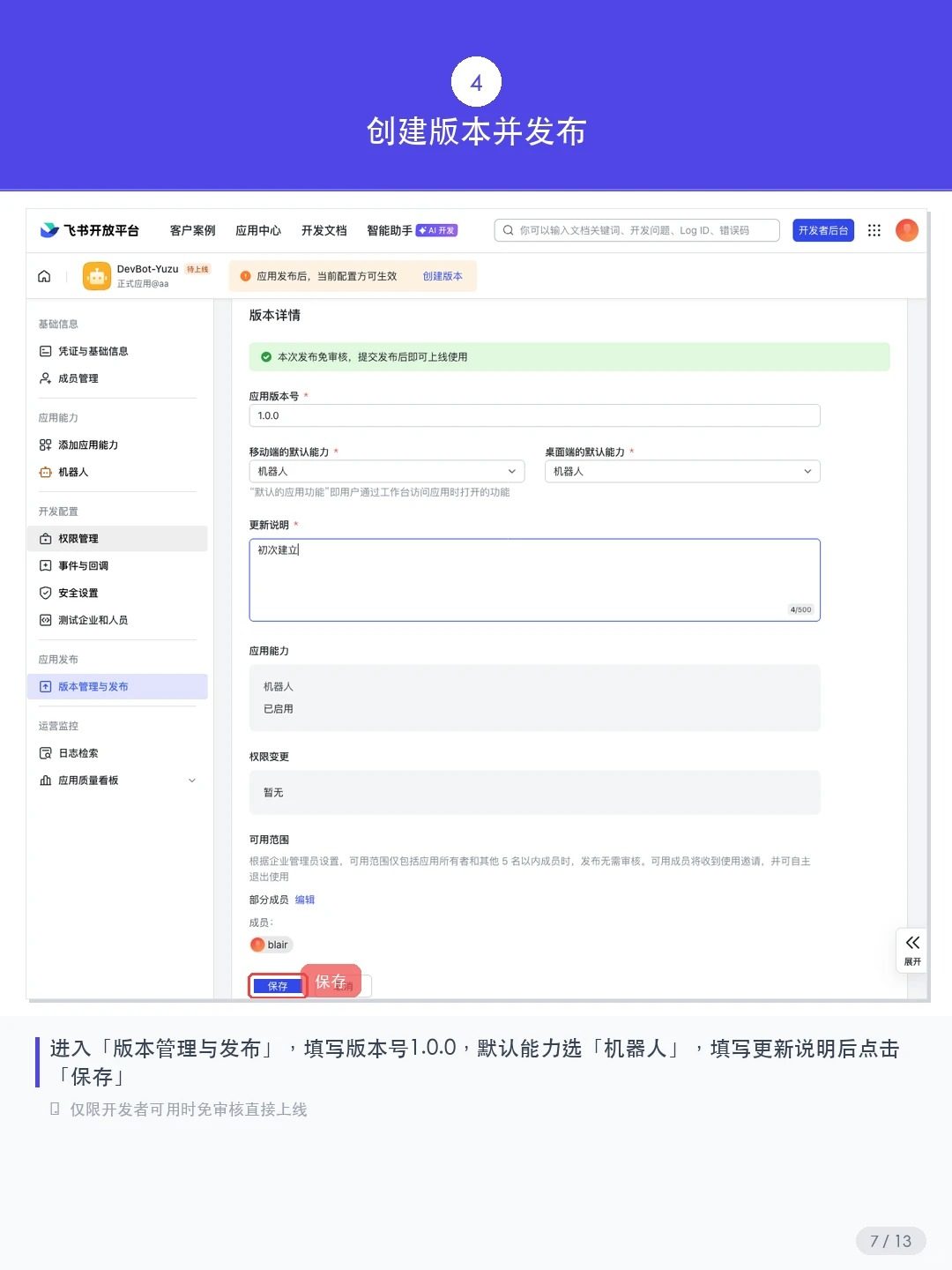
Task: Click the 测试企业和人员 icon
Action: click(x=45, y=621)
